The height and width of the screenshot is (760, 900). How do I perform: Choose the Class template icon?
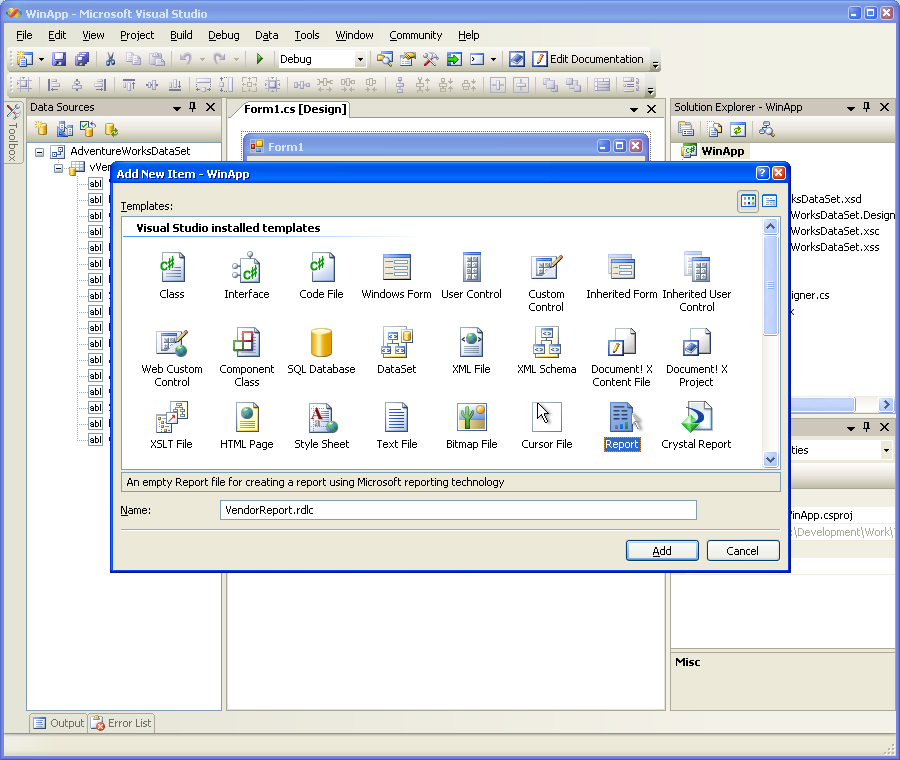click(172, 268)
